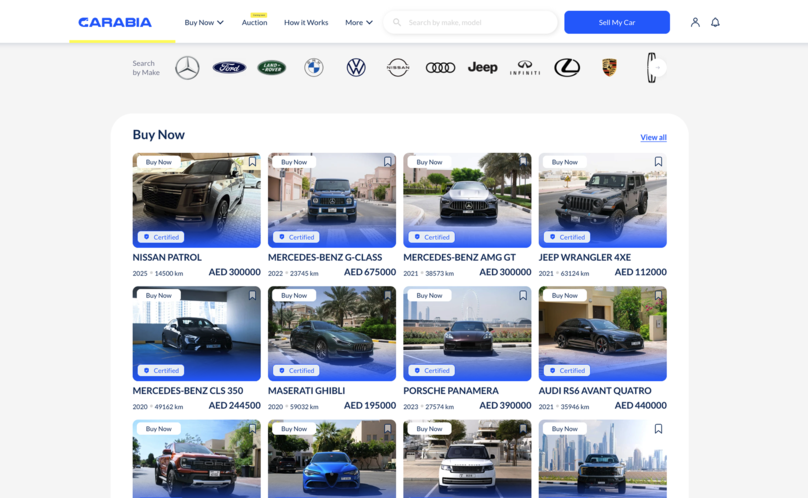Save the Jeep Wrangler 4XE listing bookmark
Image resolution: width=808 pixels, height=498 pixels.
point(658,162)
